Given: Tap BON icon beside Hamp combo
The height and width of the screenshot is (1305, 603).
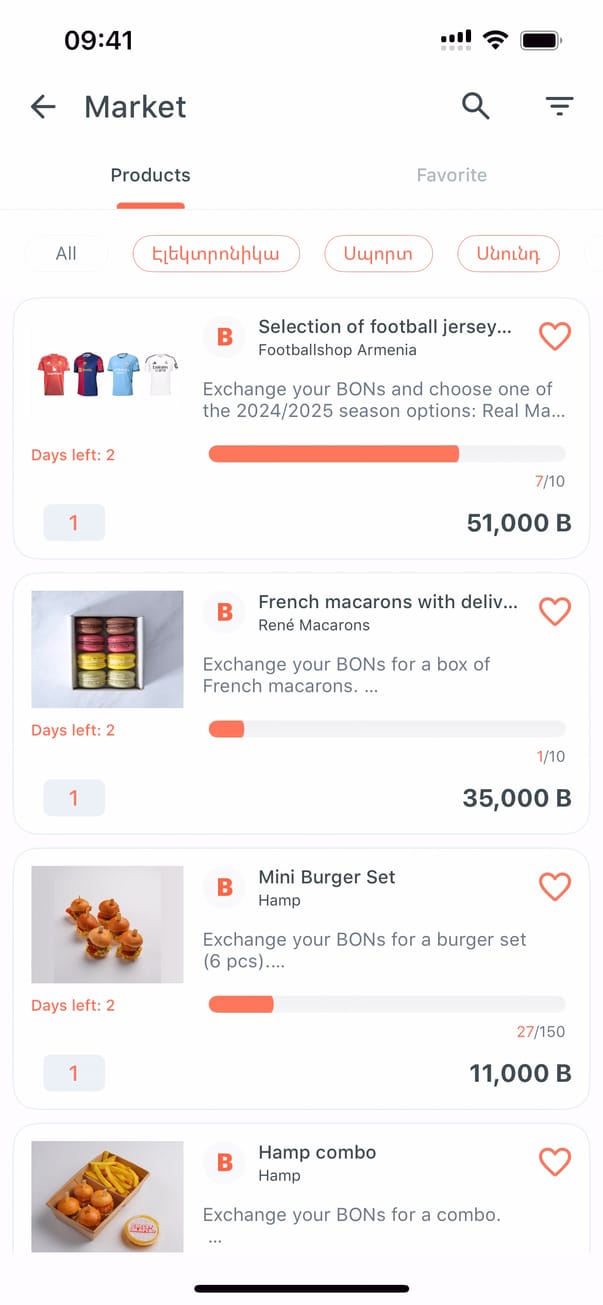Looking at the screenshot, I should [x=225, y=1162].
